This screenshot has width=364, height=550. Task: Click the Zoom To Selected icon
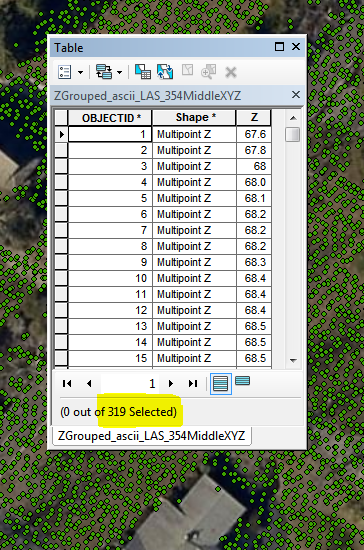[209, 72]
